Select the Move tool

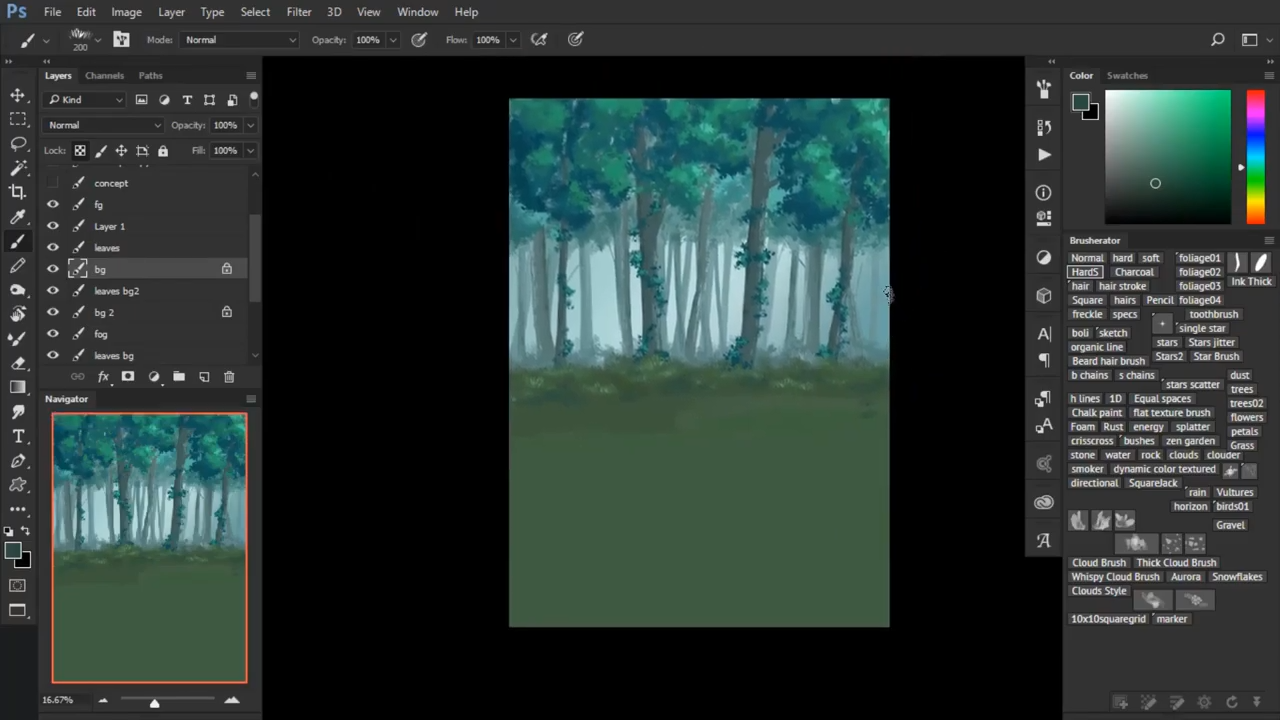pos(18,95)
